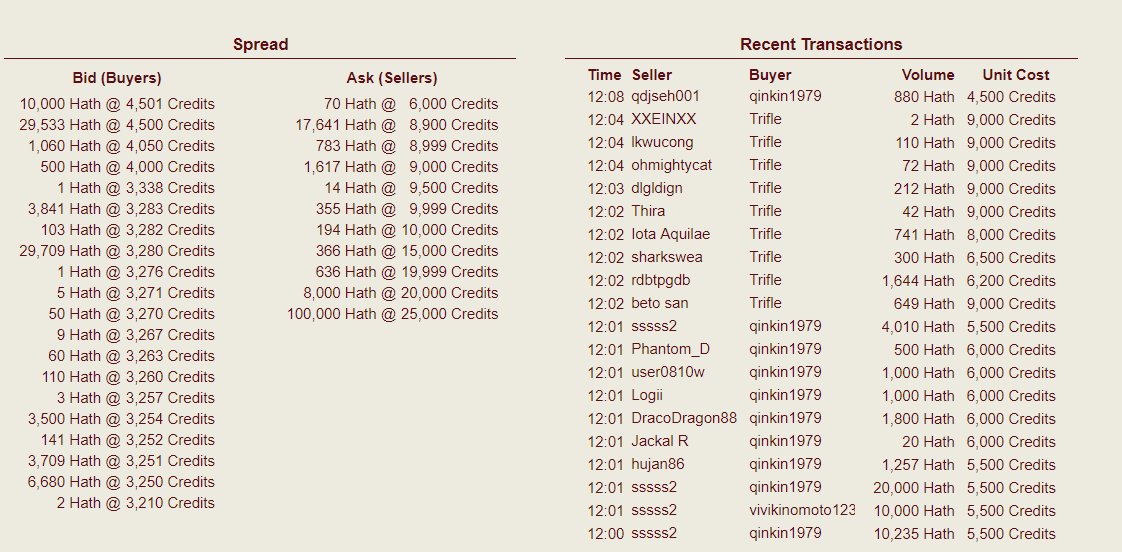Click the Recent Transactions heading
1122x552 pixels.
pos(821,44)
